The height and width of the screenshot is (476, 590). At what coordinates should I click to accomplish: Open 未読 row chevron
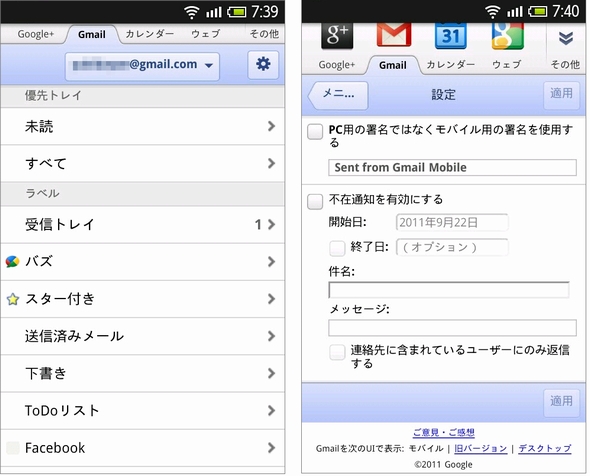point(271,126)
